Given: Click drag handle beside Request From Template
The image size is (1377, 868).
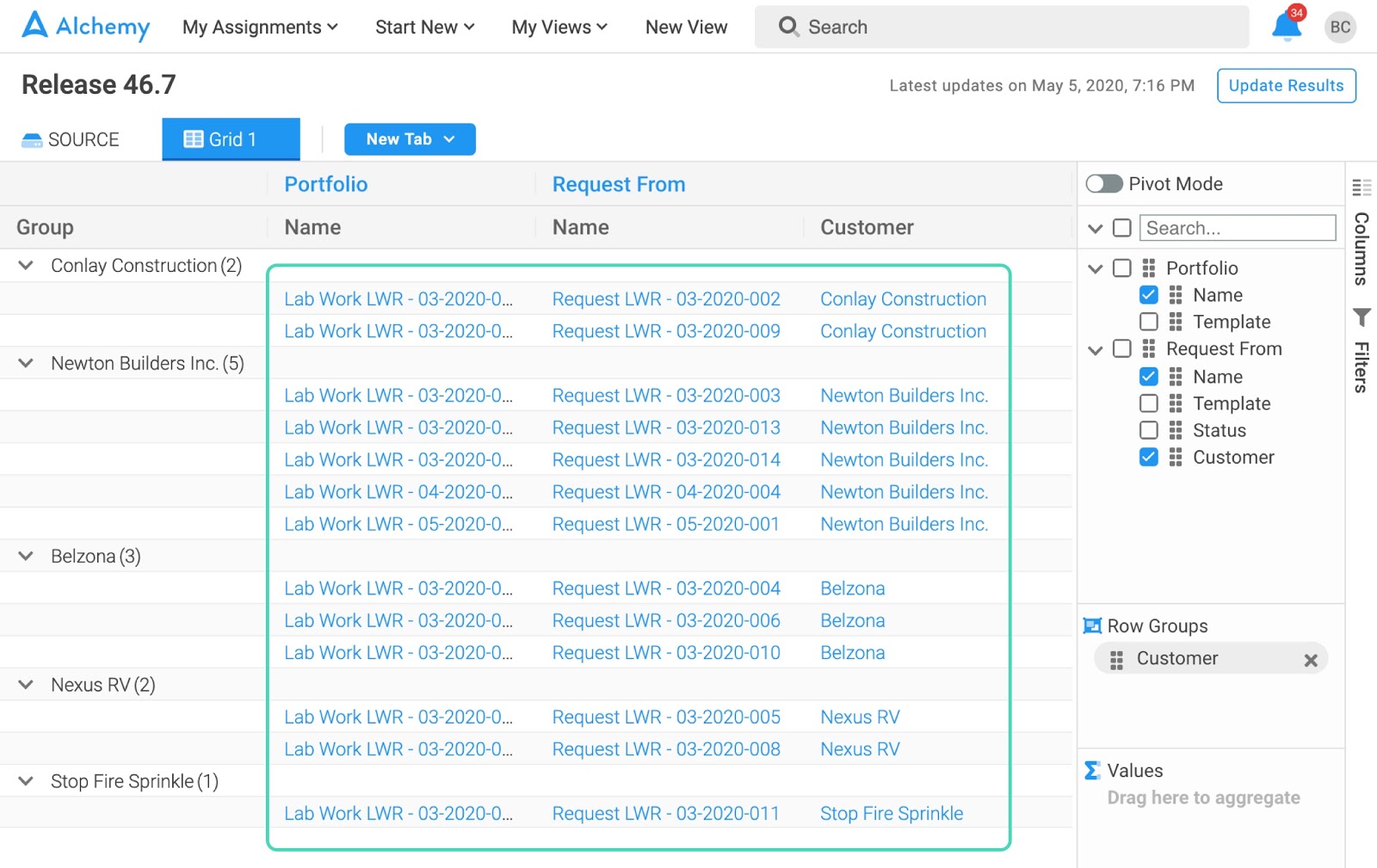Looking at the screenshot, I should 1176,403.
